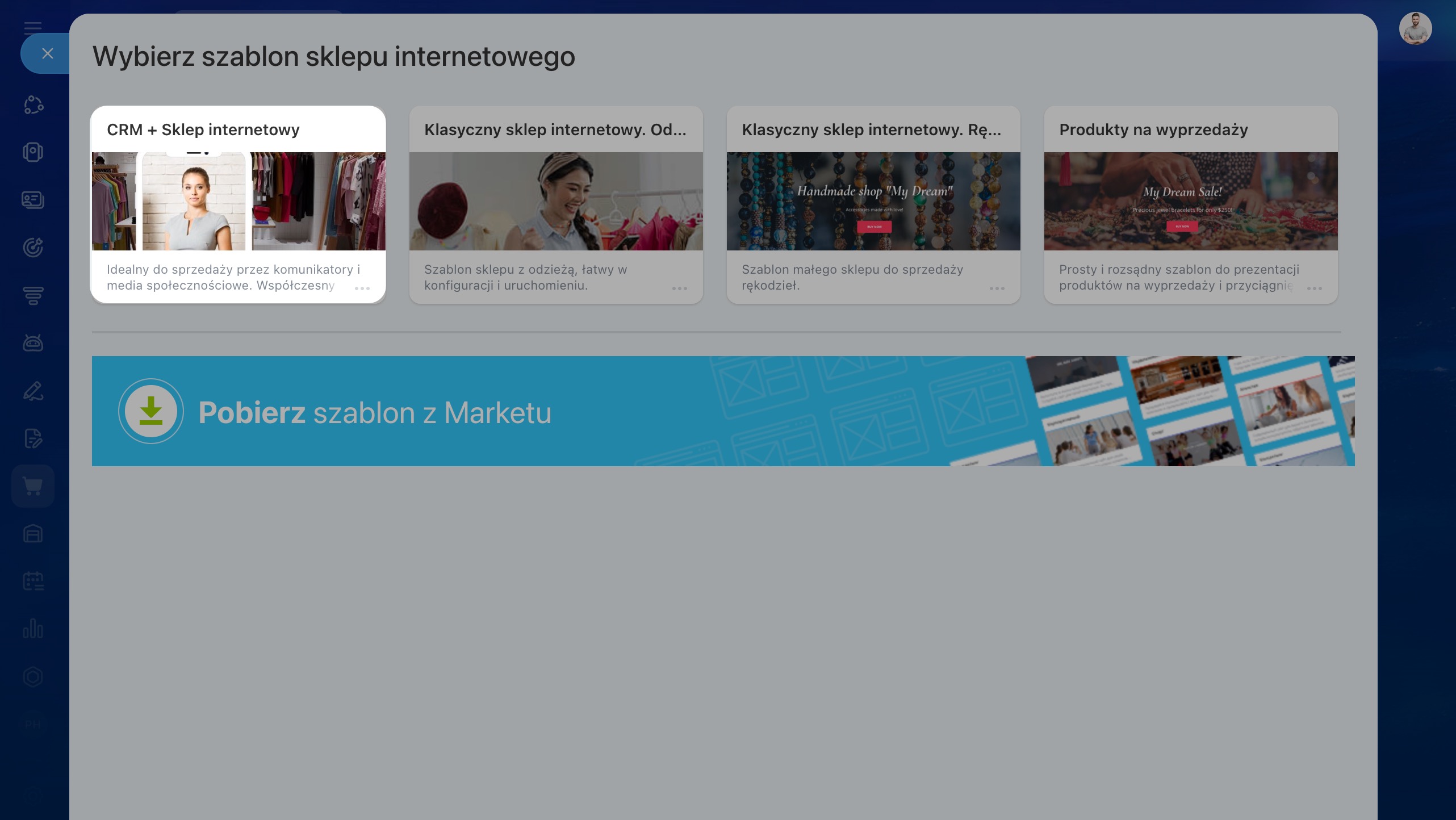
Task: Click the robot automation sidebar icon
Action: pyautogui.click(x=33, y=343)
